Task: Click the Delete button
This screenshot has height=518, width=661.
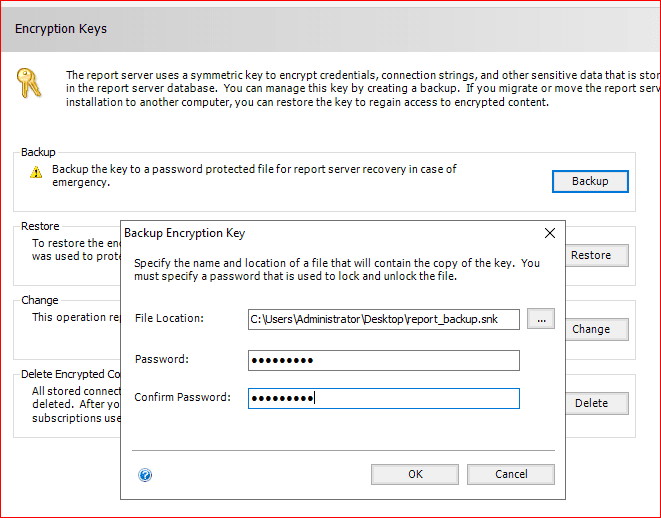Action: click(590, 403)
